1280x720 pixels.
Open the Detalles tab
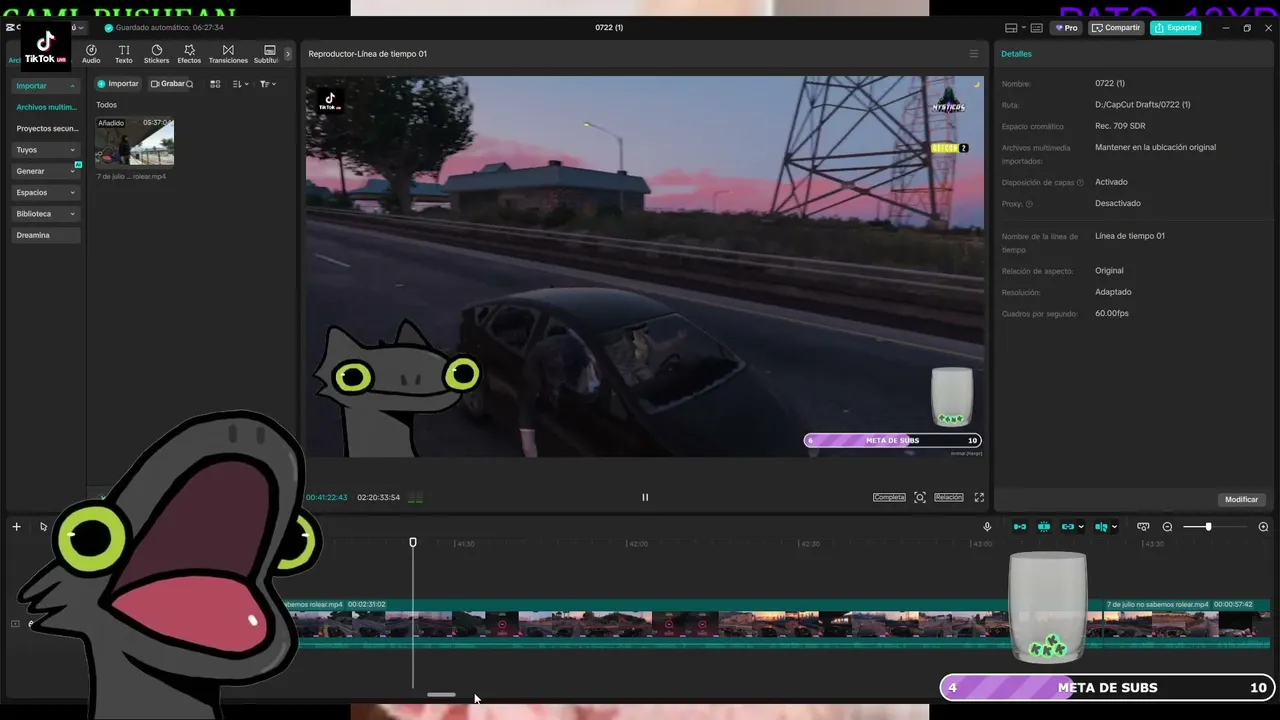pyautogui.click(x=1016, y=54)
